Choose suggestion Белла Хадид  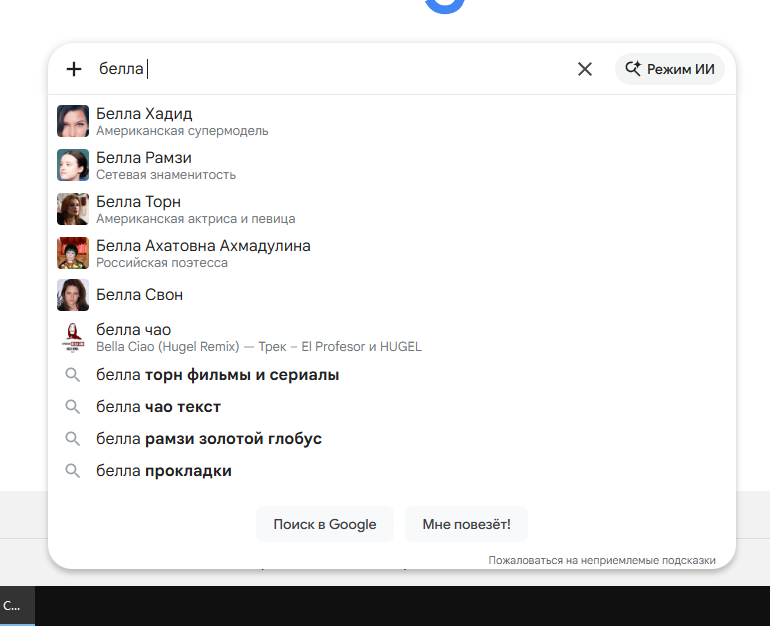392,121
